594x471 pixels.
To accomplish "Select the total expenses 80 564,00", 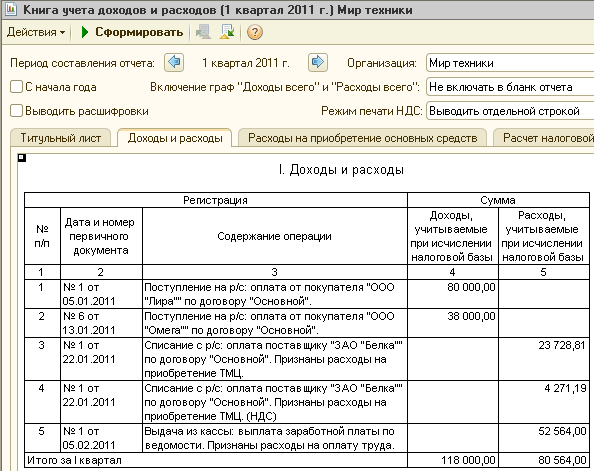I will click(543, 460).
